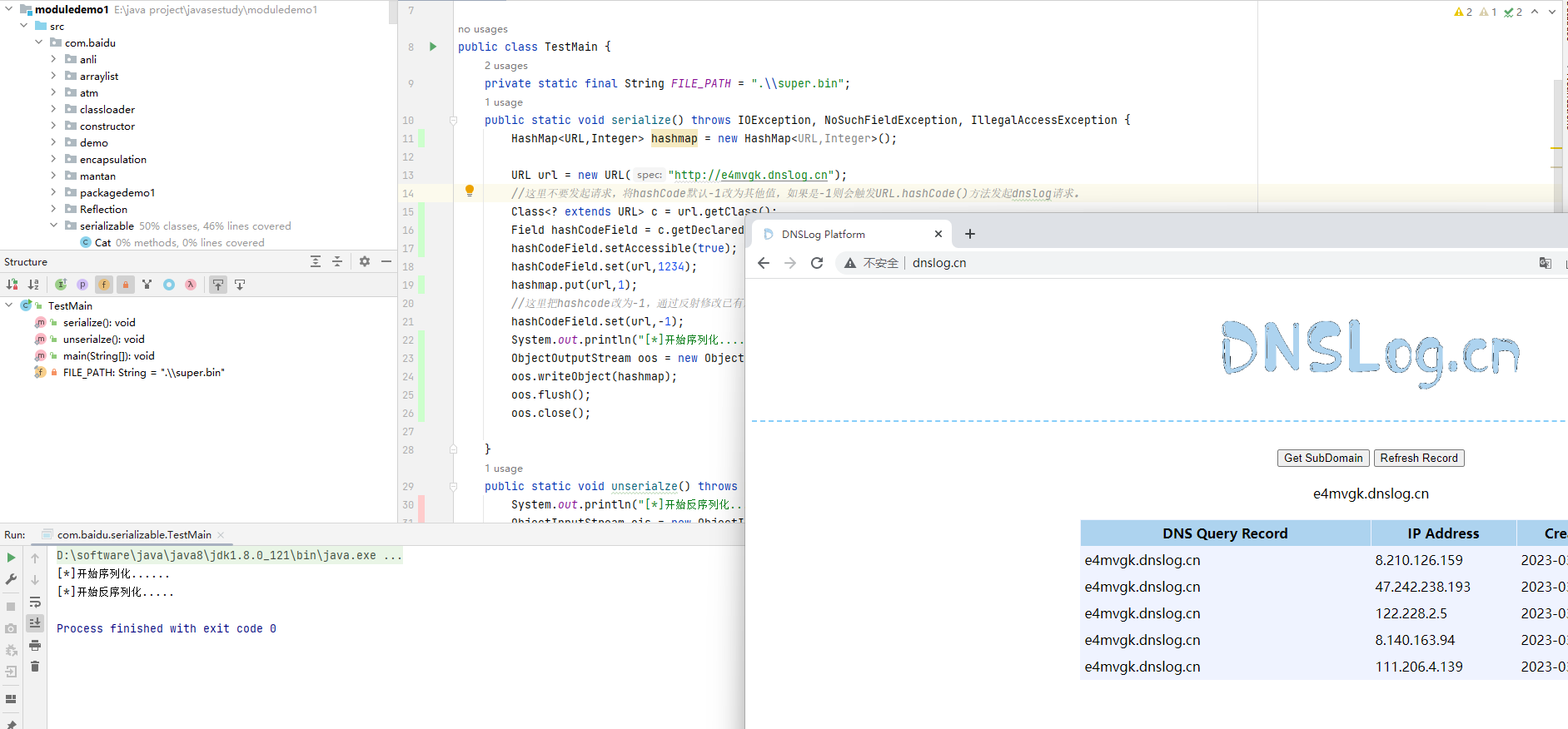Click browser forward arrow in DNSLog window
1568x729 pixels.
point(790,263)
